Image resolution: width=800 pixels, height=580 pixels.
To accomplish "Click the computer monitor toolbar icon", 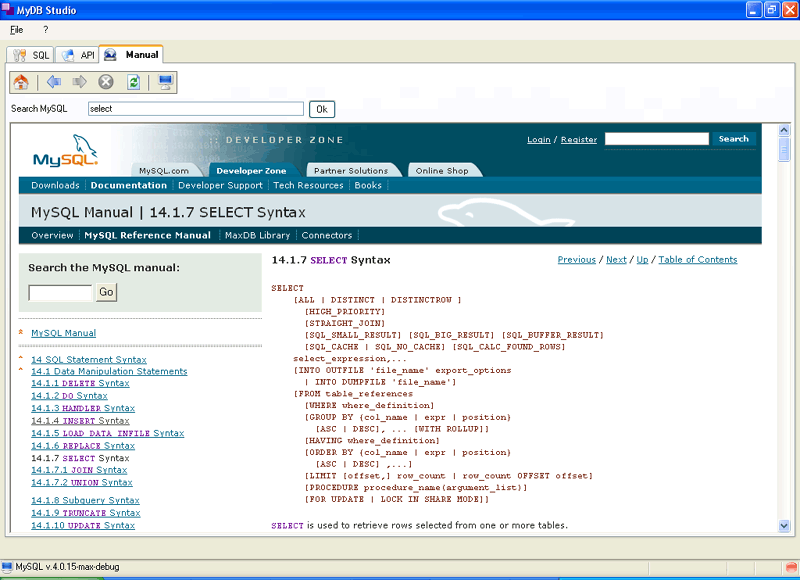I will pyautogui.click(x=165, y=82).
